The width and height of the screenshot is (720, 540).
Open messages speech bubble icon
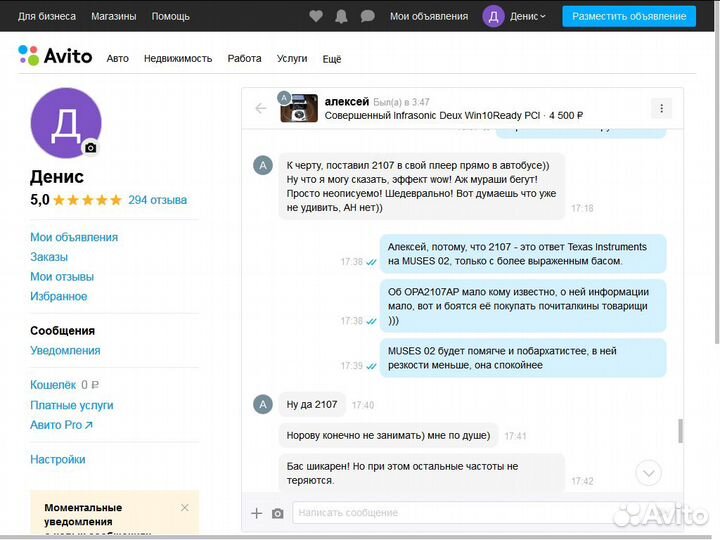pos(367,16)
